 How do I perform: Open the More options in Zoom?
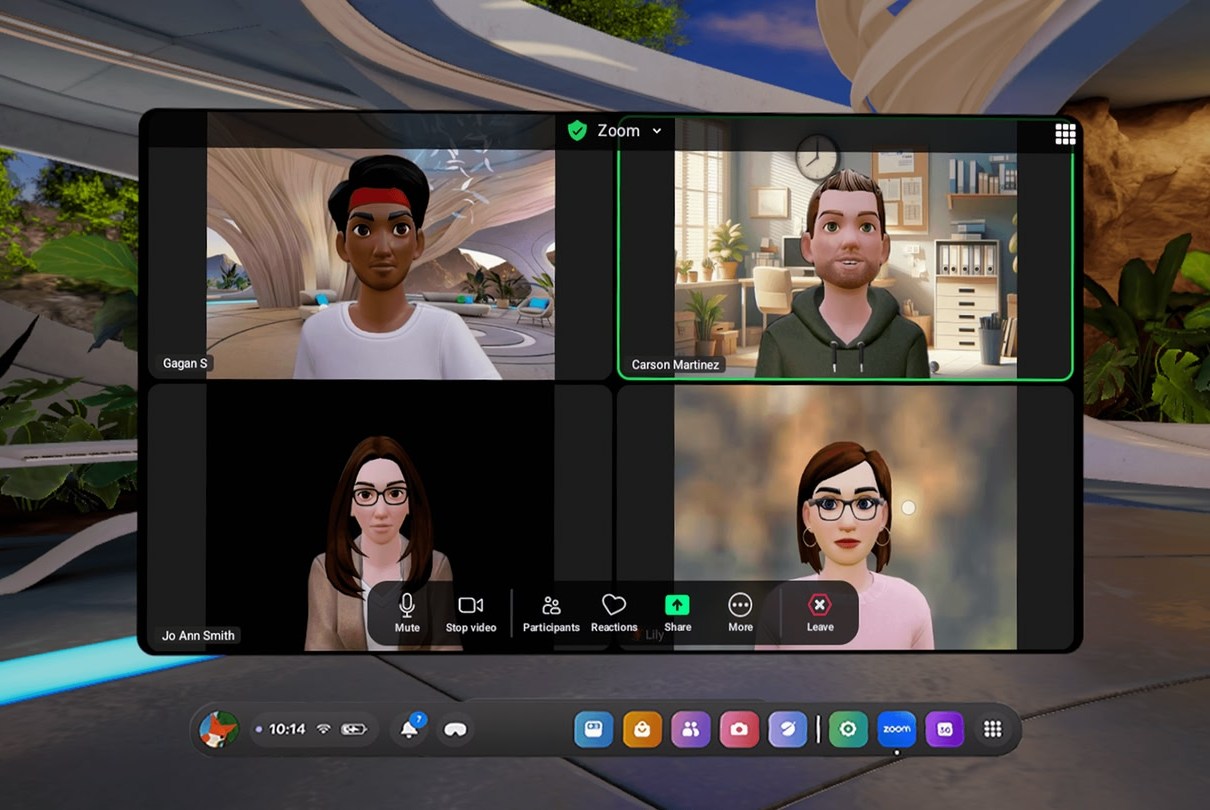(740, 611)
